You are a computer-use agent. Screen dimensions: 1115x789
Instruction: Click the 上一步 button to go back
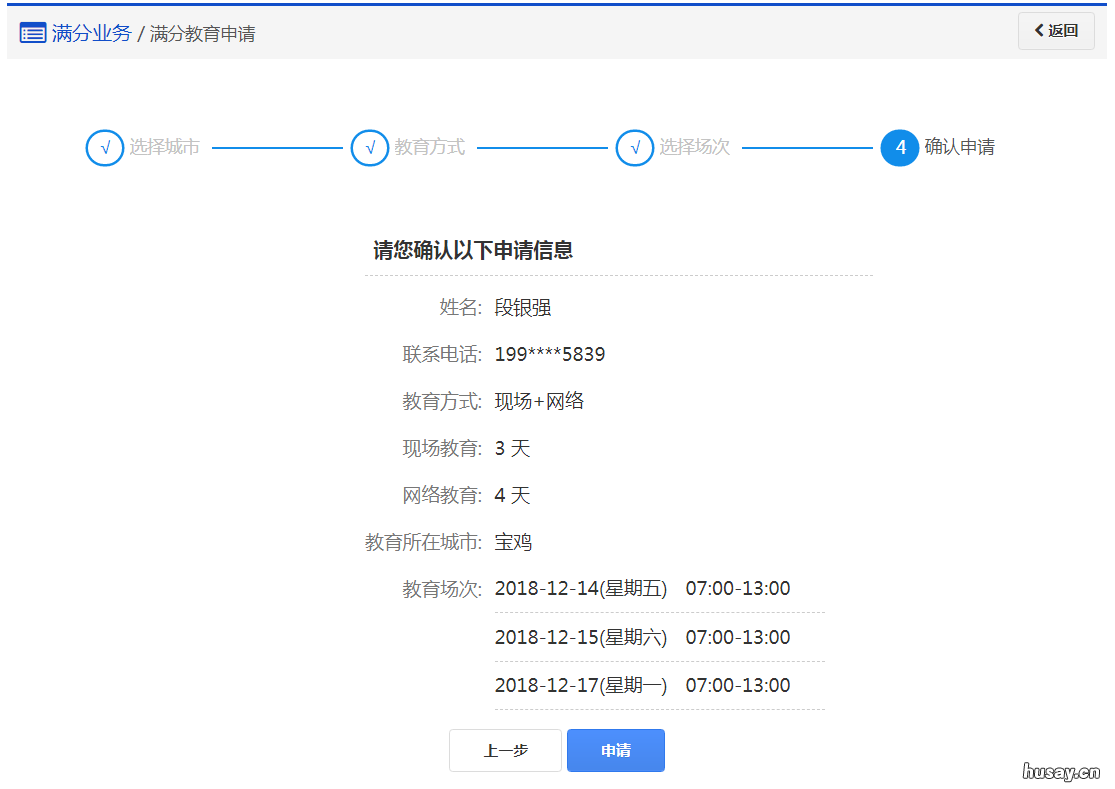click(505, 750)
